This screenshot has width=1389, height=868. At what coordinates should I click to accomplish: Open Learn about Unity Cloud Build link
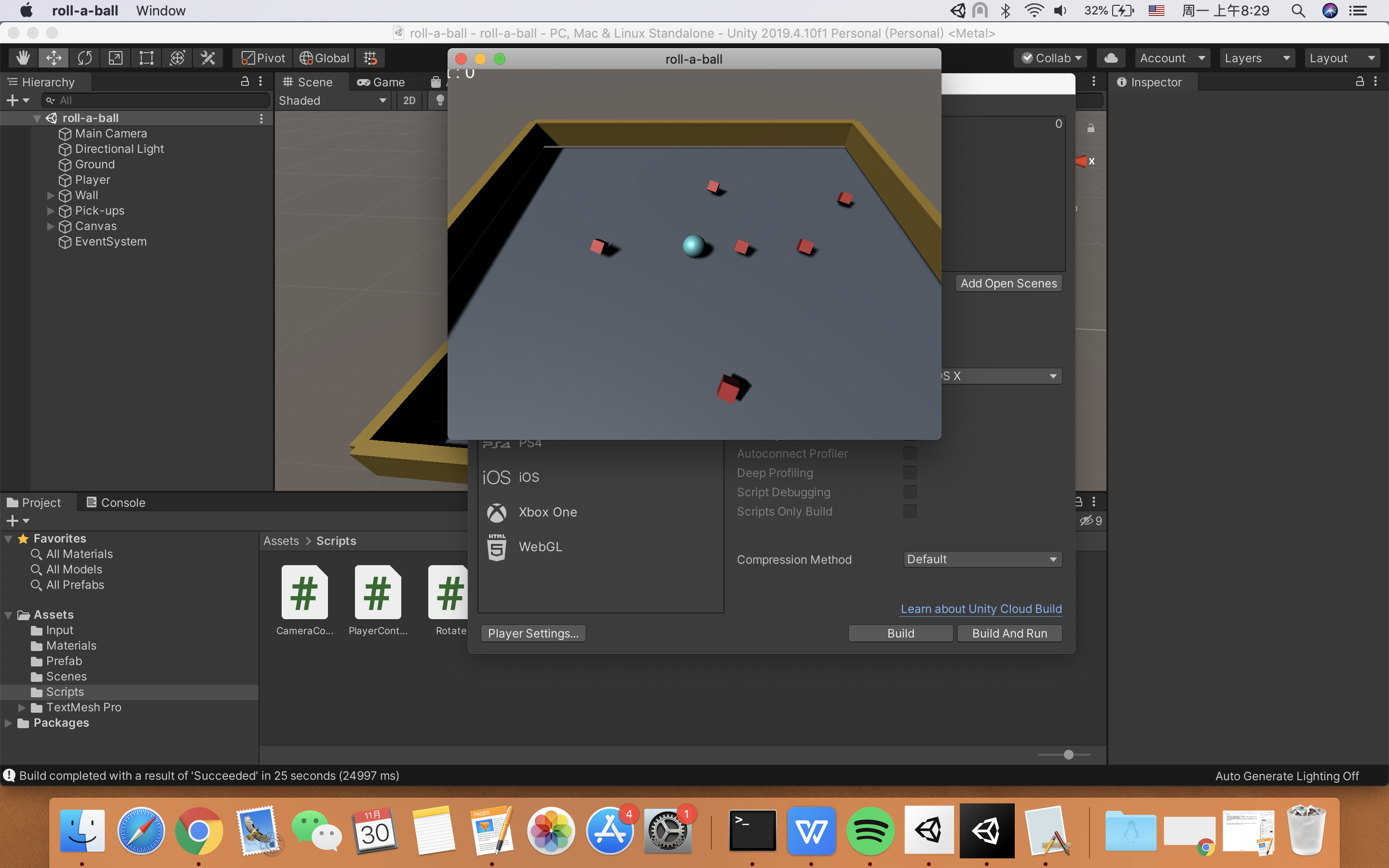tap(981, 609)
